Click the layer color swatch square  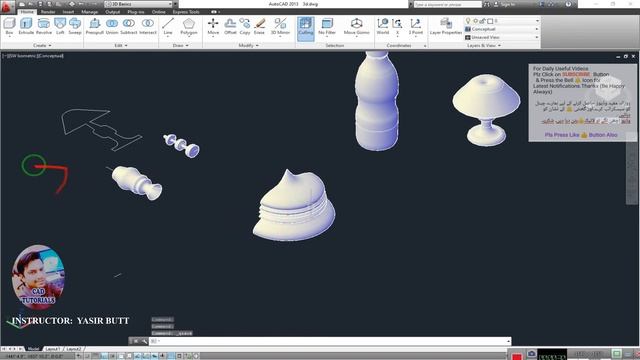click(x=490, y=21)
